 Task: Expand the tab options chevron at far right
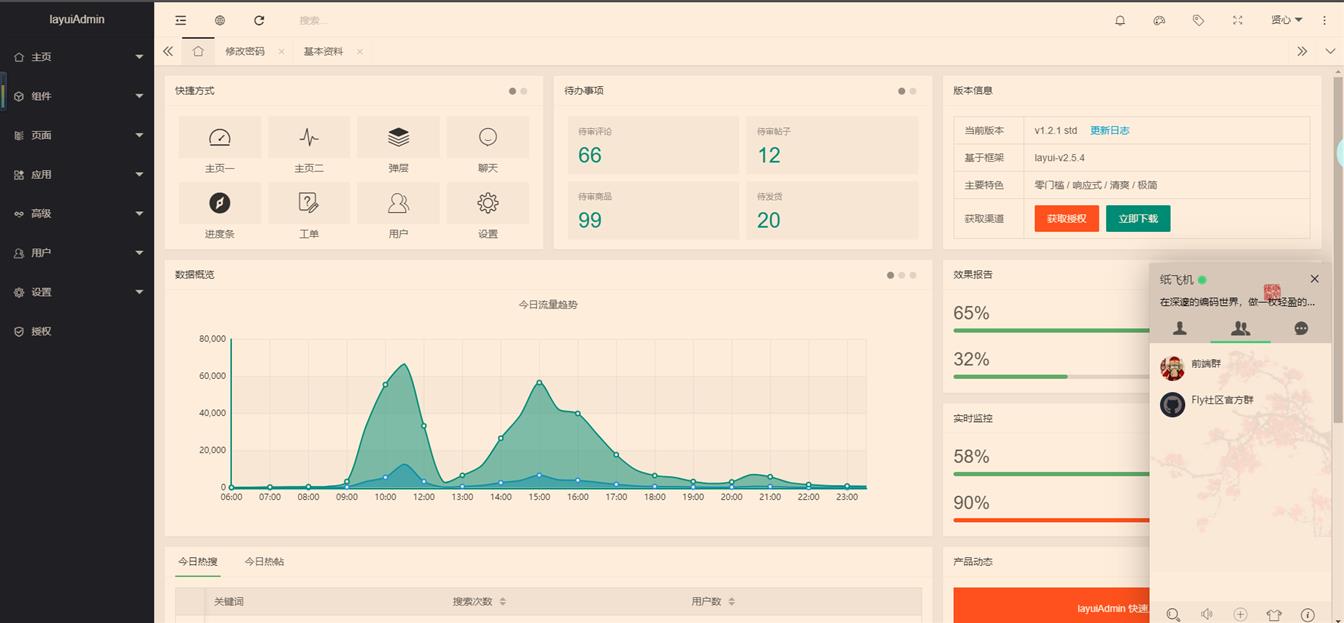(x=1330, y=51)
